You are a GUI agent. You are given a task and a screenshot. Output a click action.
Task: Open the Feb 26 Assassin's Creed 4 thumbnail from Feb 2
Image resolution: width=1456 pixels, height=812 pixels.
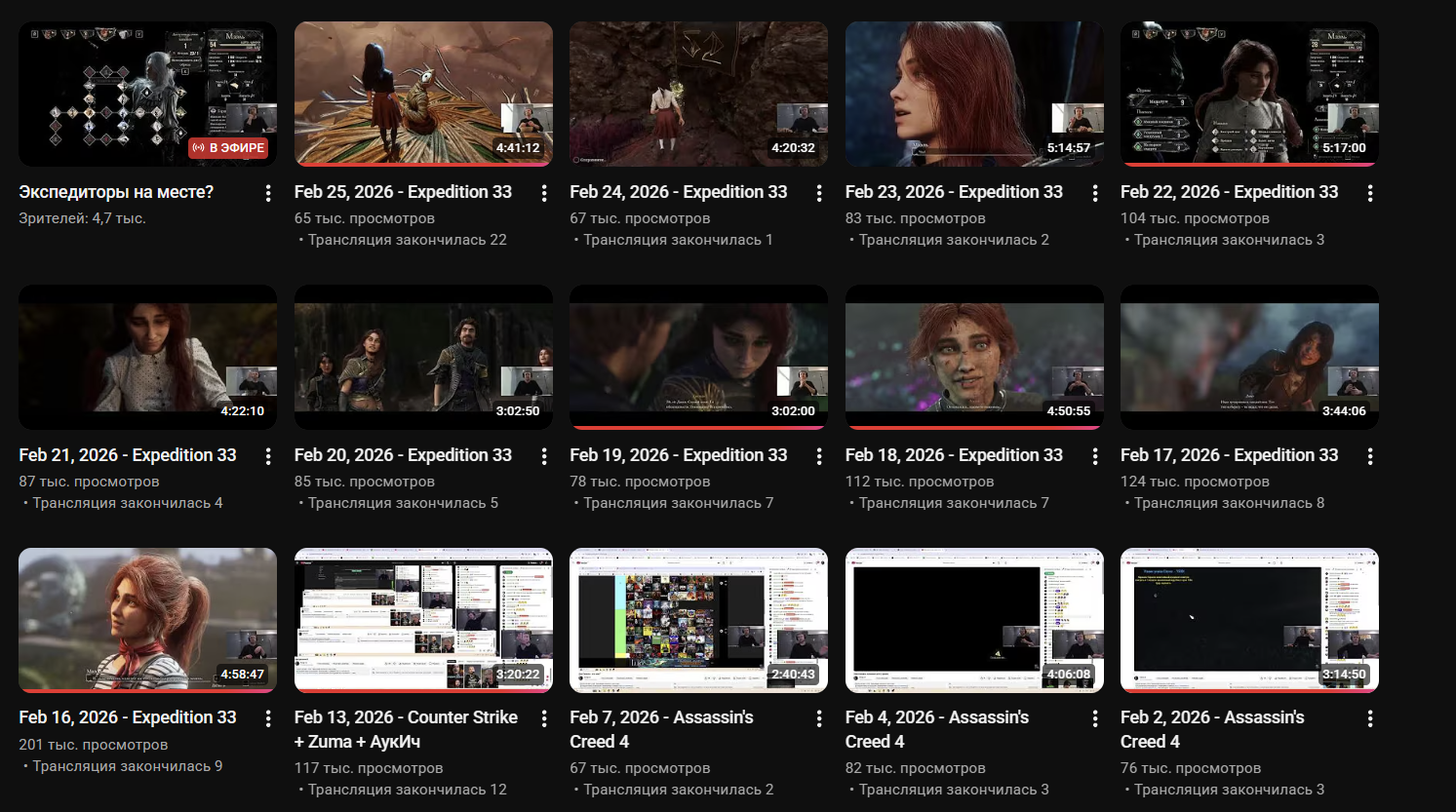click(x=1249, y=619)
